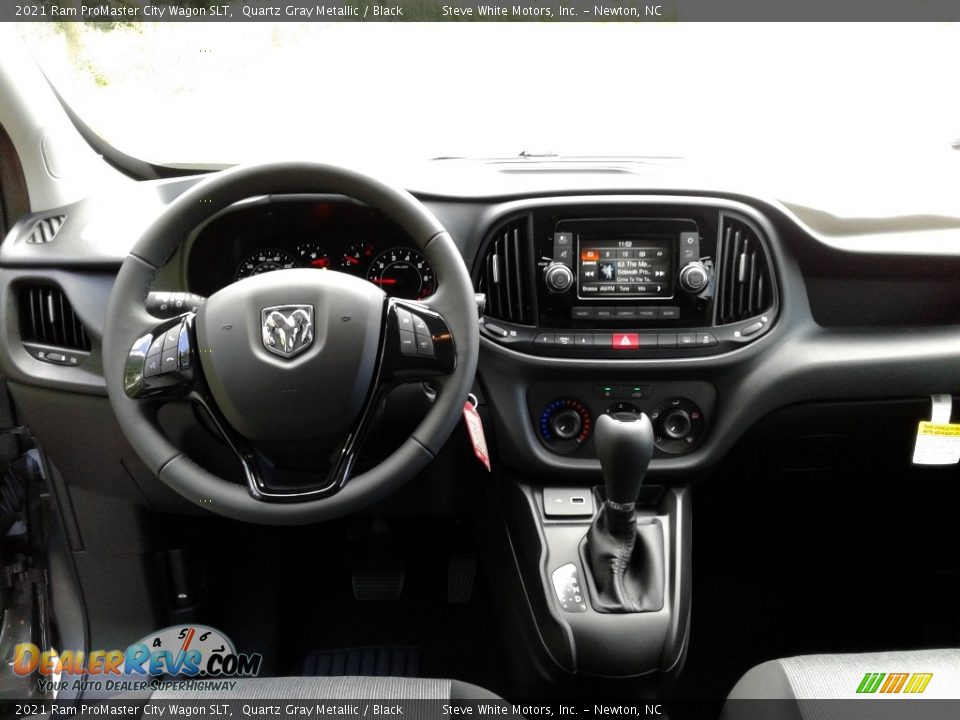Toggle the A/C button with green indicator
Image resolution: width=960 pixels, height=720 pixels.
point(608,392)
